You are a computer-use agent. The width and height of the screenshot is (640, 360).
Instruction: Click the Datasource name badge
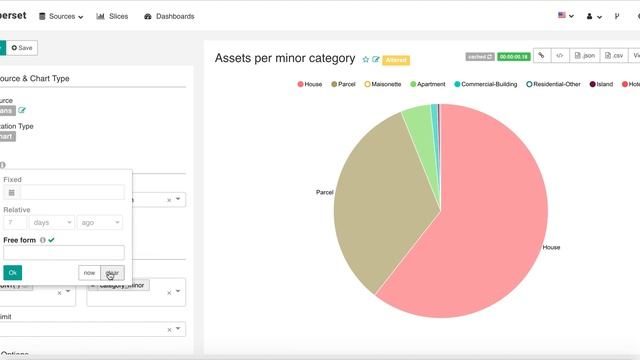point(7,110)
